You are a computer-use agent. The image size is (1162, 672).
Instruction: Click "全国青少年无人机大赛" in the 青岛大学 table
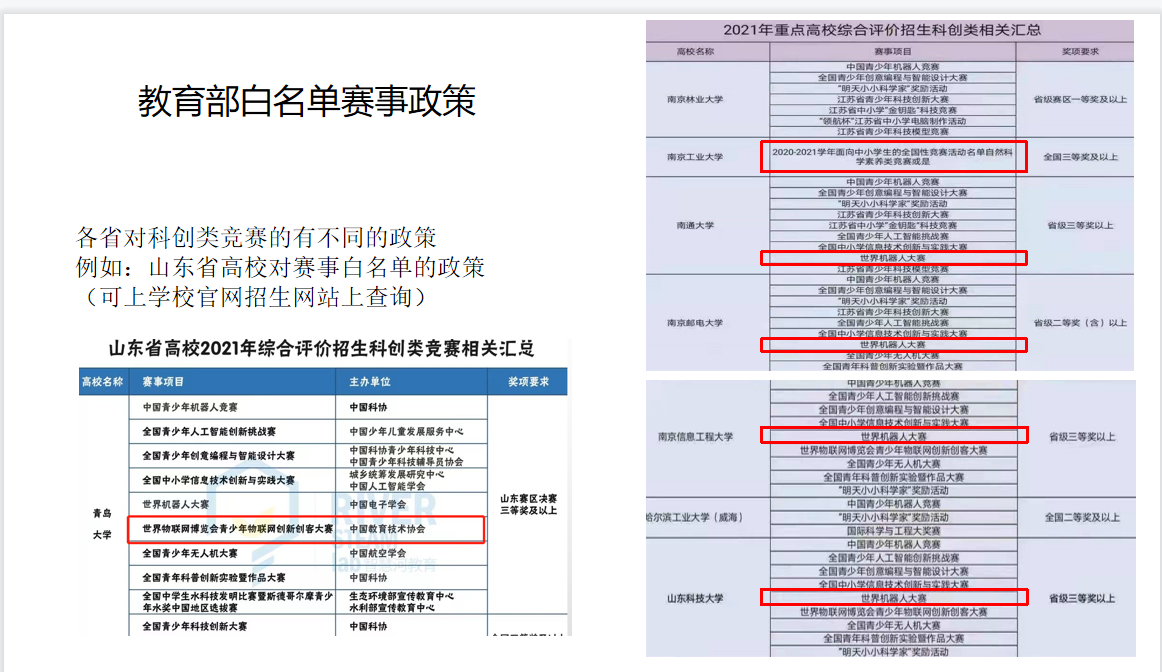coord(190,553)
